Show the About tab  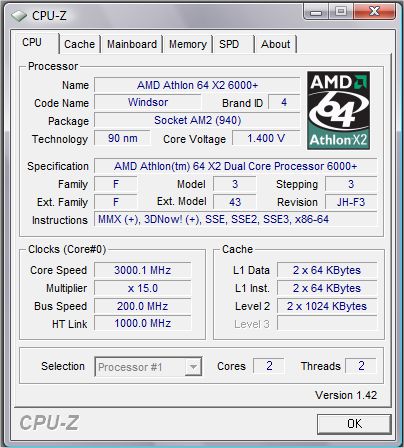275,44
